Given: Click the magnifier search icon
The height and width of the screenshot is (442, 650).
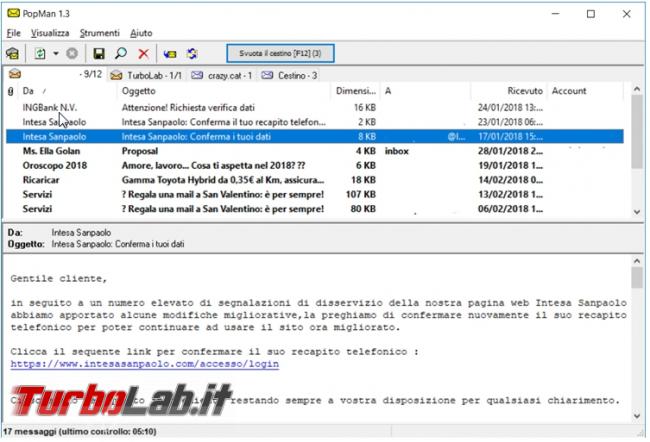Looking at the screenshot, I should [121, 53].
